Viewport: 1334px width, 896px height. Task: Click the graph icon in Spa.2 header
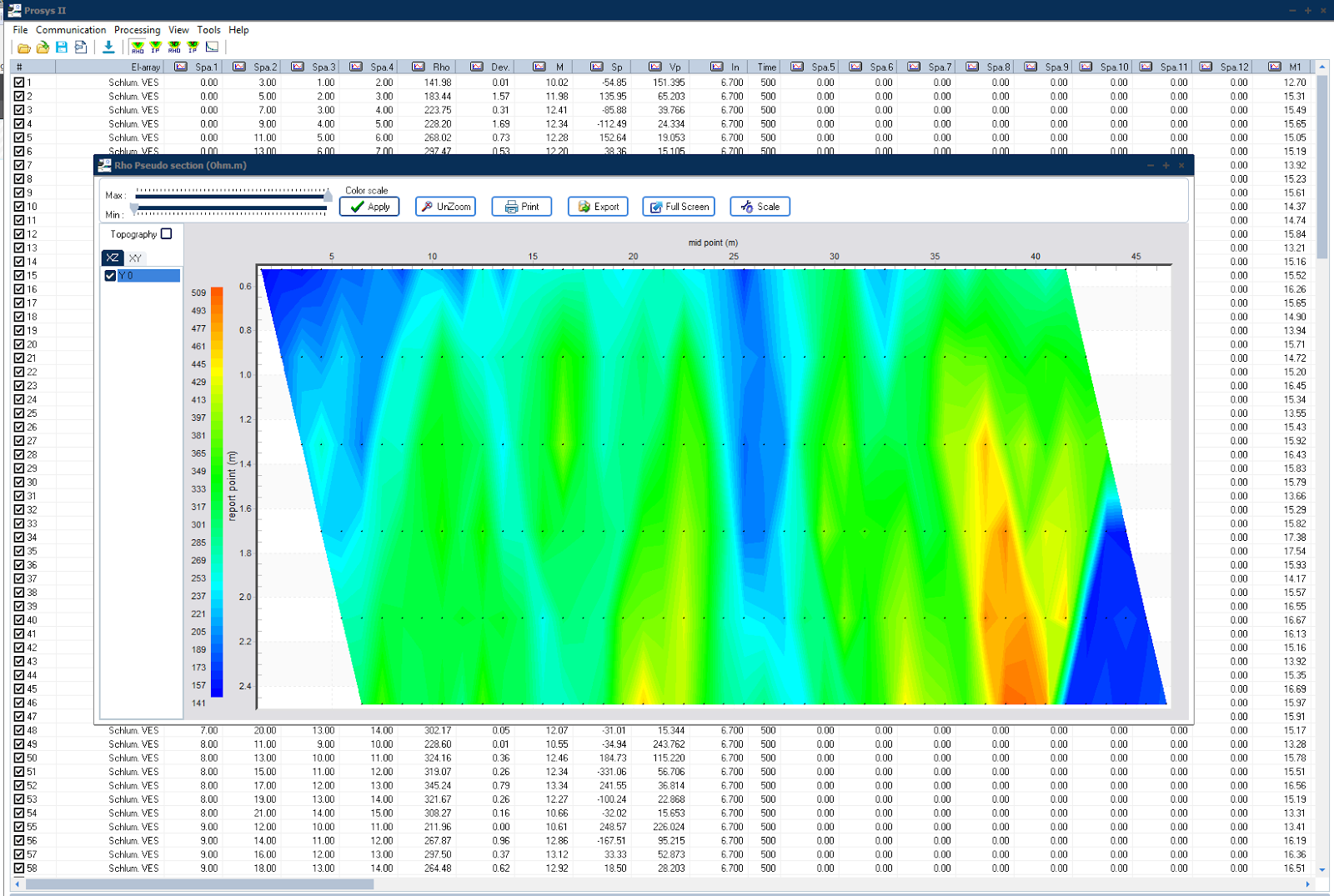[x=239, y=67]
